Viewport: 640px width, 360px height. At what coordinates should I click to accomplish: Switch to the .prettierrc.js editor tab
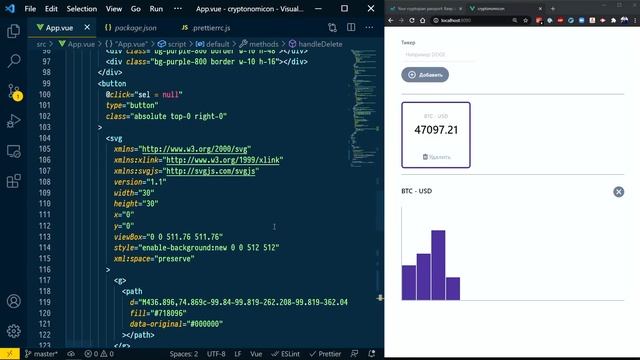[x=206, y=28]
